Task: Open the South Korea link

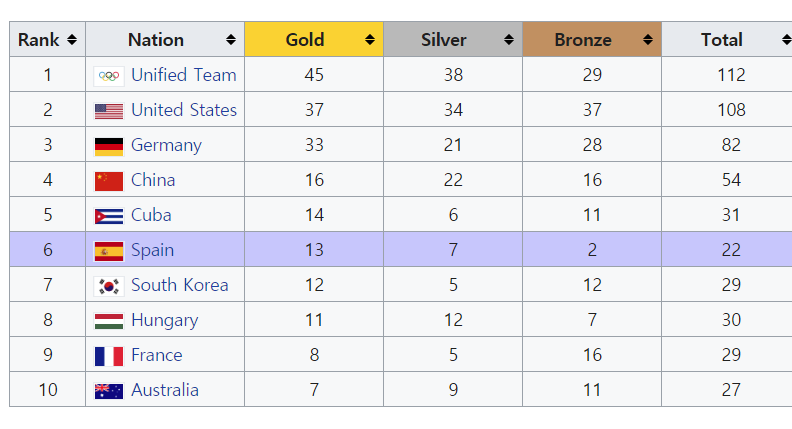Action: (x=180, y=285)
